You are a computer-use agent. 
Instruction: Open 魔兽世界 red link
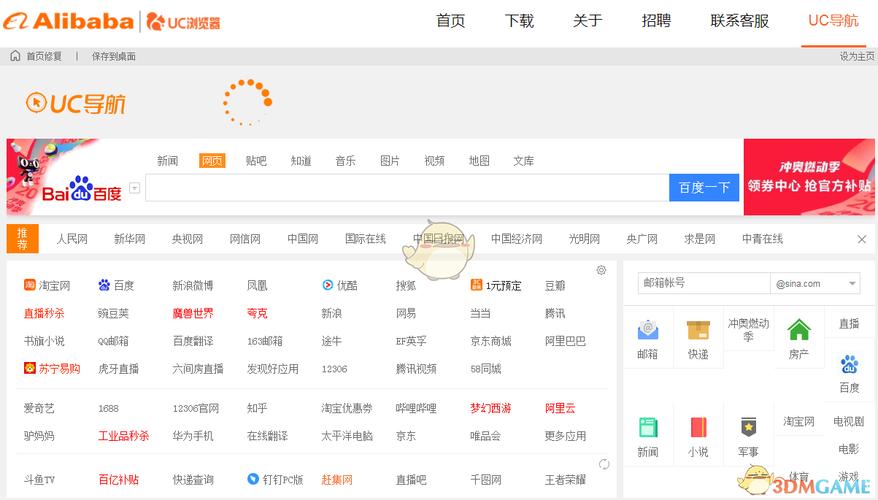click(x=193, y=314)
